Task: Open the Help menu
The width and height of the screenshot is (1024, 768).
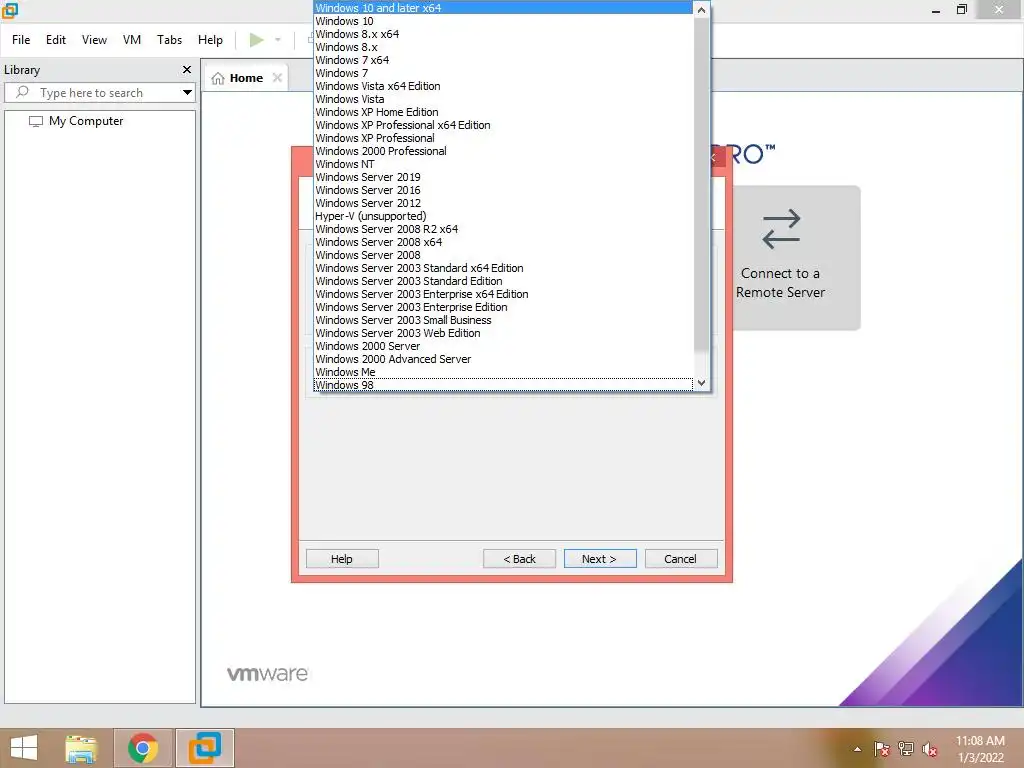Action: pos(210,40)
